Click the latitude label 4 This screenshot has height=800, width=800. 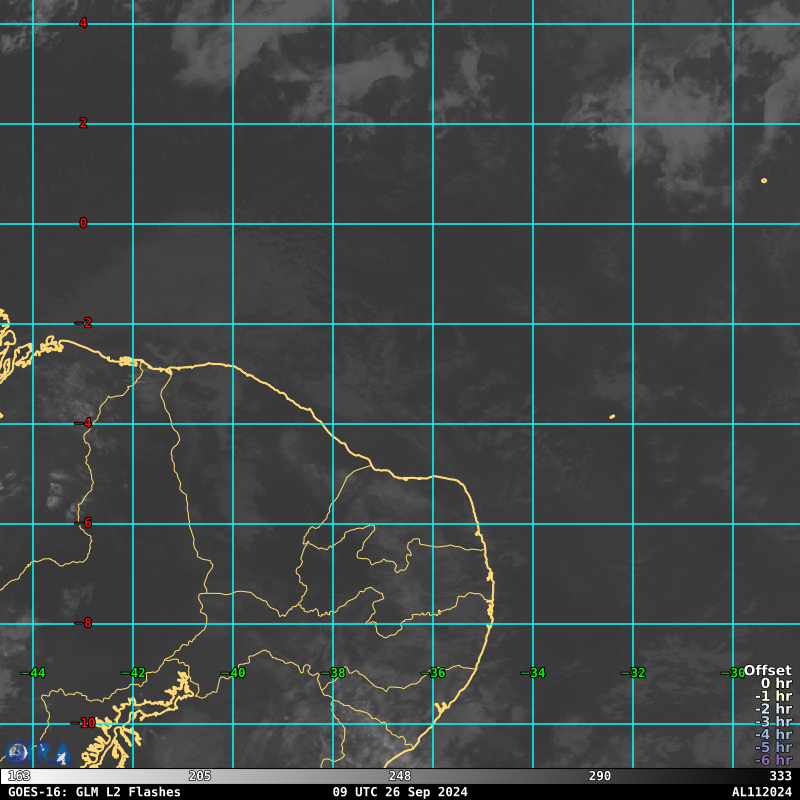click(83, 23)
